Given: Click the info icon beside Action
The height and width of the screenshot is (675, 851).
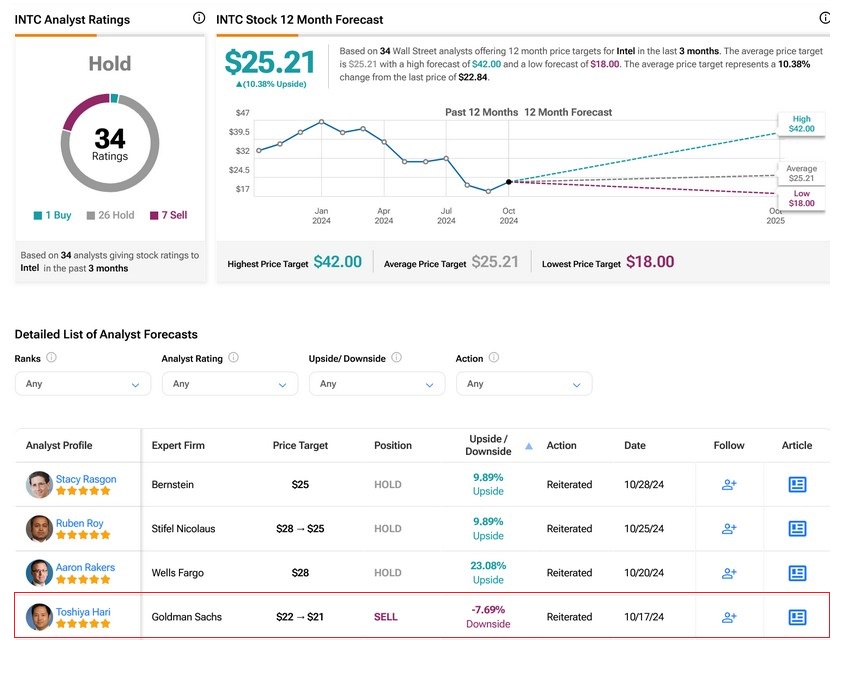Looking at the screenshot, I should [x=494, y=357].
